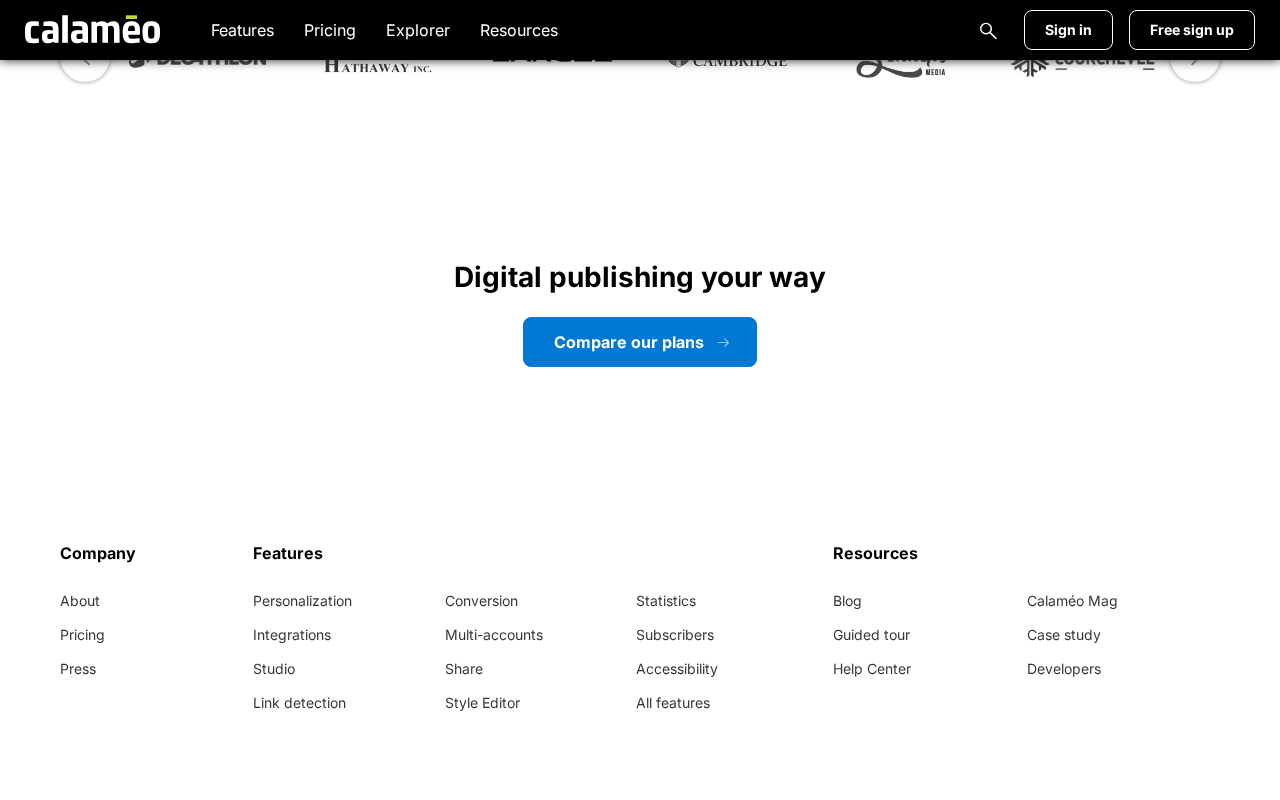The height and width of the screenshot is (800, 1280).
Task: Open the Explorer navigation item
Action: [x=418, y=30]
